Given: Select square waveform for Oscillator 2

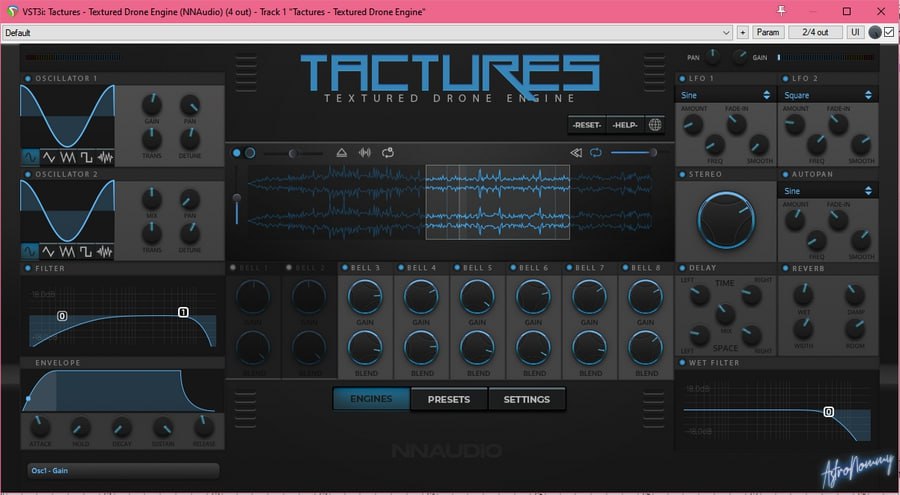Looking at the screenshot, I should (x=86, y=252).
